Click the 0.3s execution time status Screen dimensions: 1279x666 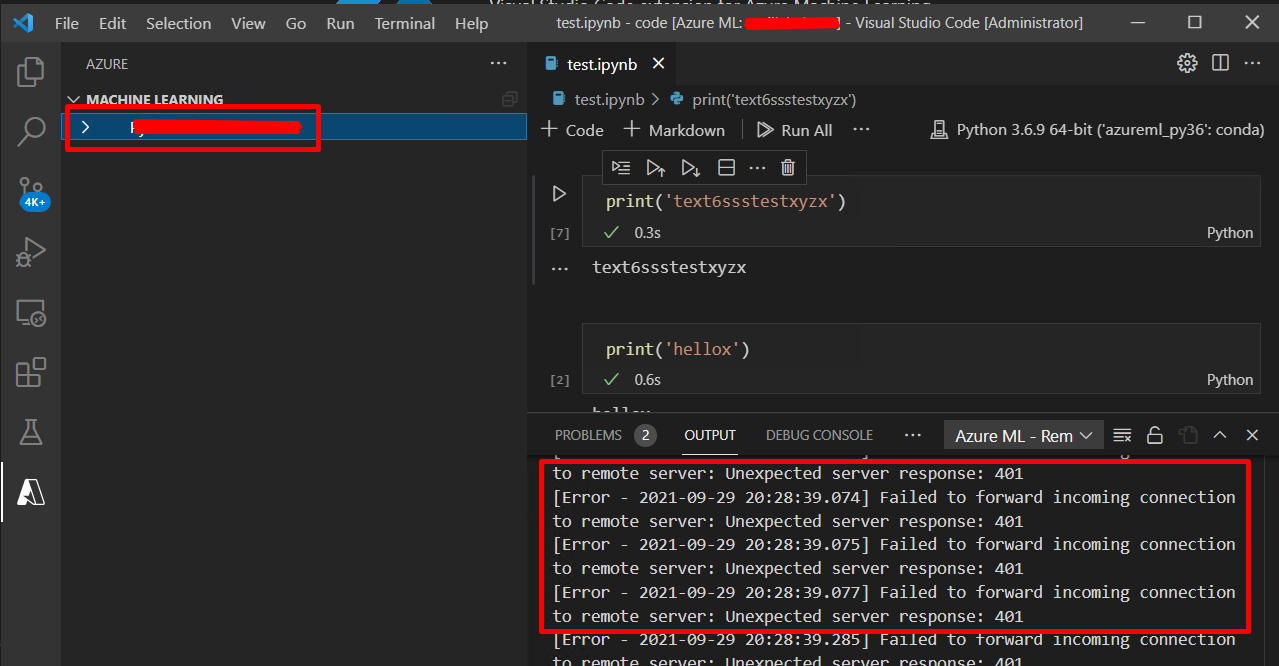(647, 233)
